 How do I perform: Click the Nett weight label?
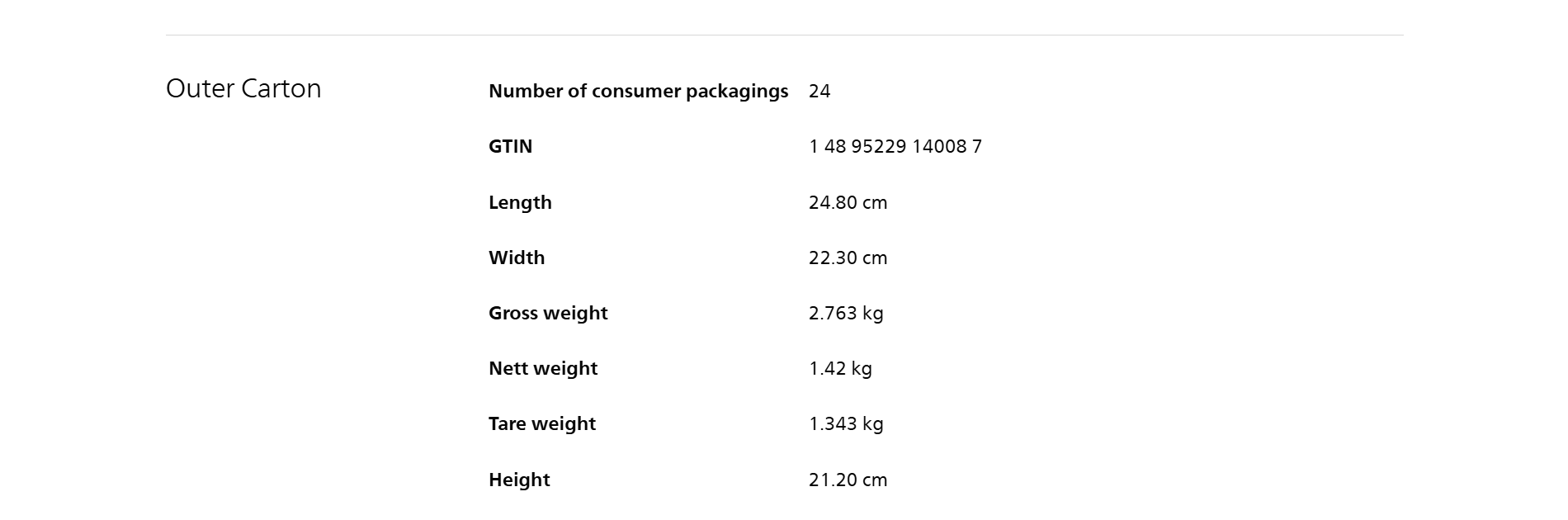543,368
